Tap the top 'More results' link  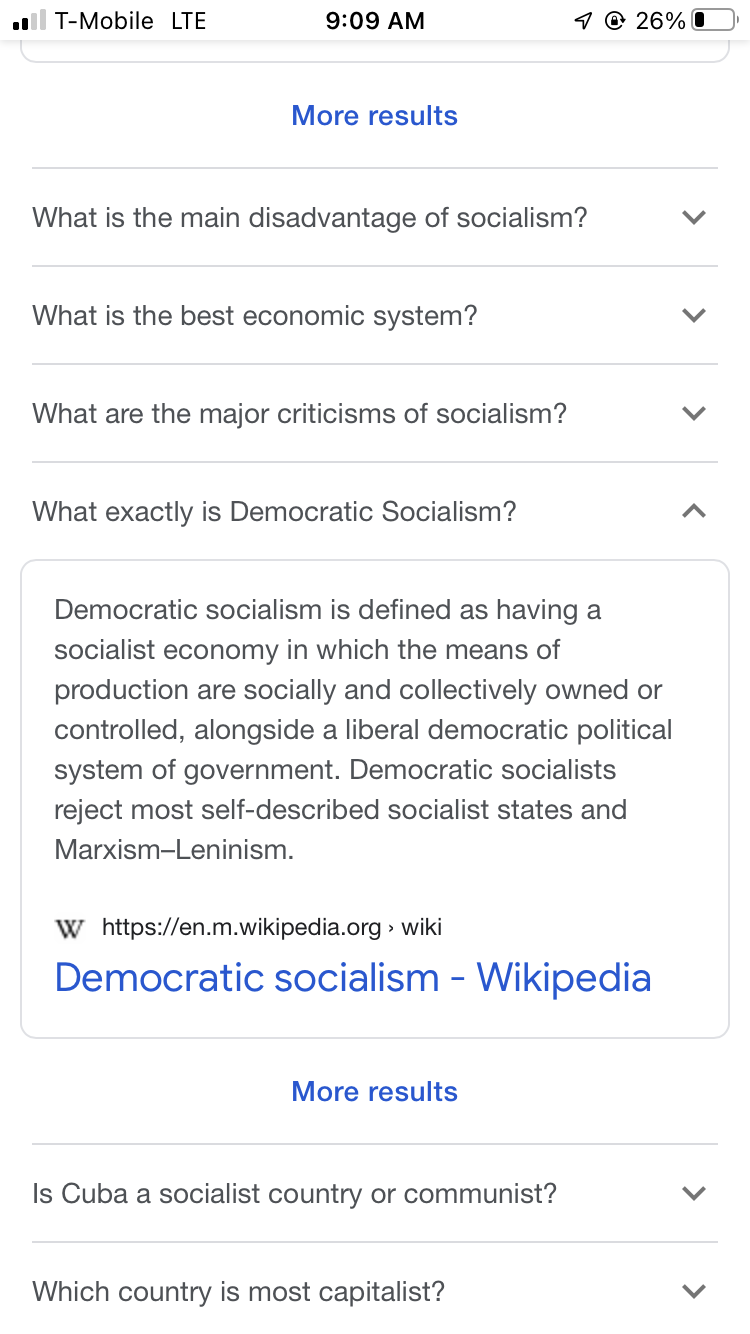pyautogui.click(x=374, y=116)
